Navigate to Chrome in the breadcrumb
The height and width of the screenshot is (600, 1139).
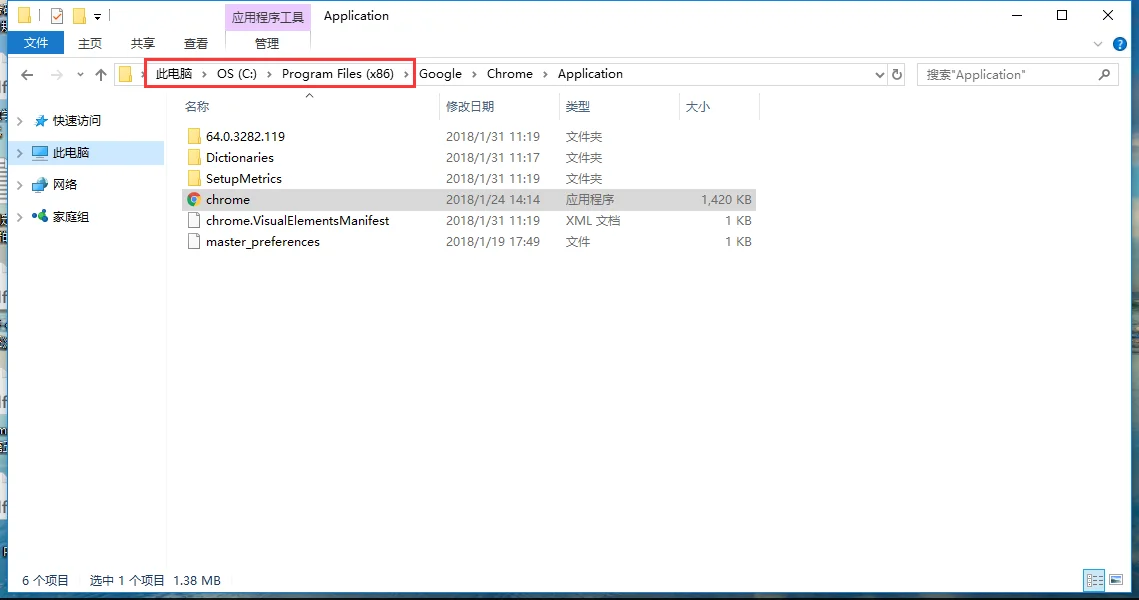pos(509,74)
